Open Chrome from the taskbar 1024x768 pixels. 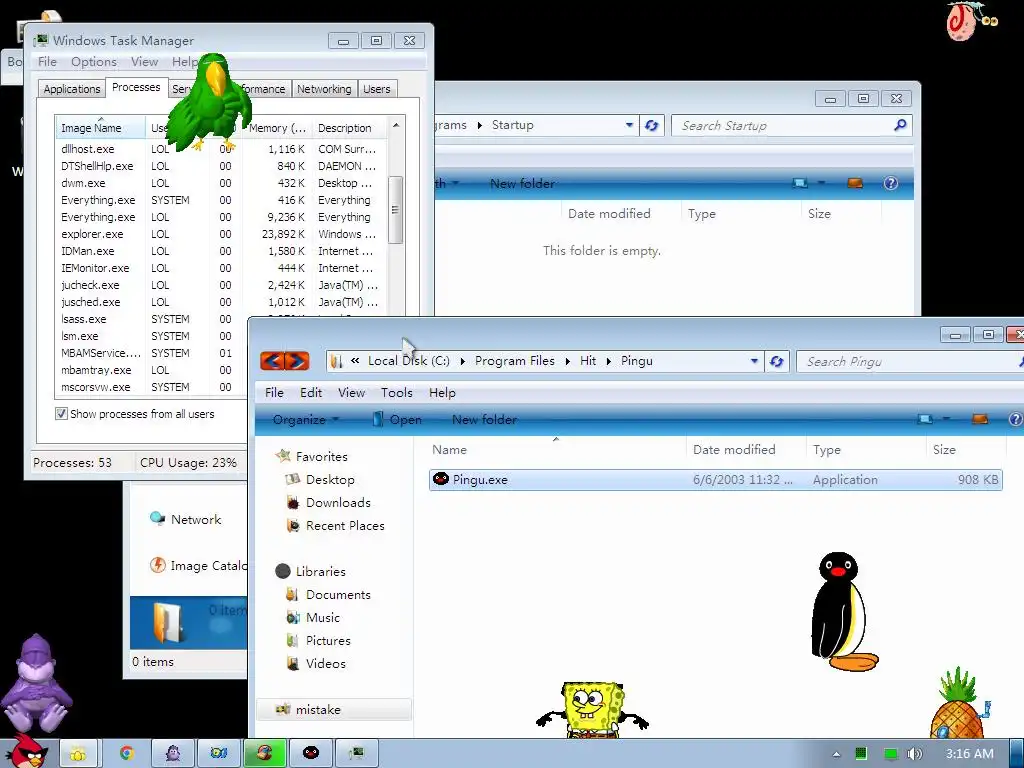126,754
